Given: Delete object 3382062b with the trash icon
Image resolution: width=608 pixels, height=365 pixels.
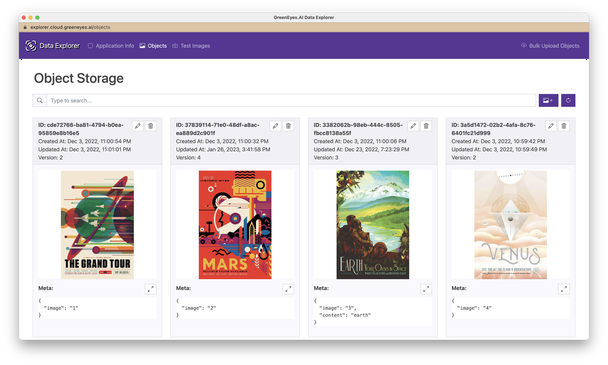Looking at the screenshot, I should point(426,126).
